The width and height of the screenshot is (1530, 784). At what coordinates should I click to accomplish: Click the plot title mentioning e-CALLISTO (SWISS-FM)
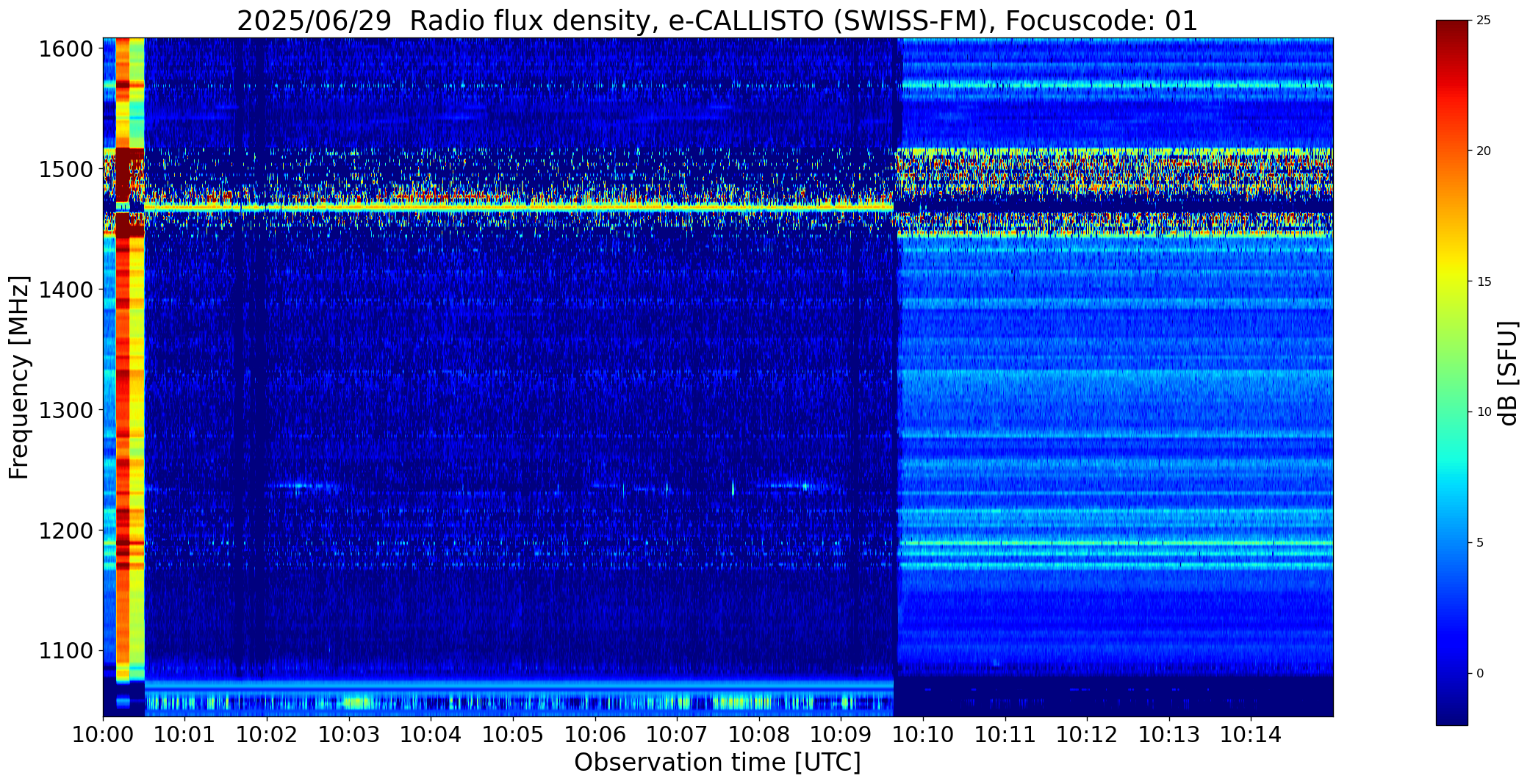click(x=717, y=21)
